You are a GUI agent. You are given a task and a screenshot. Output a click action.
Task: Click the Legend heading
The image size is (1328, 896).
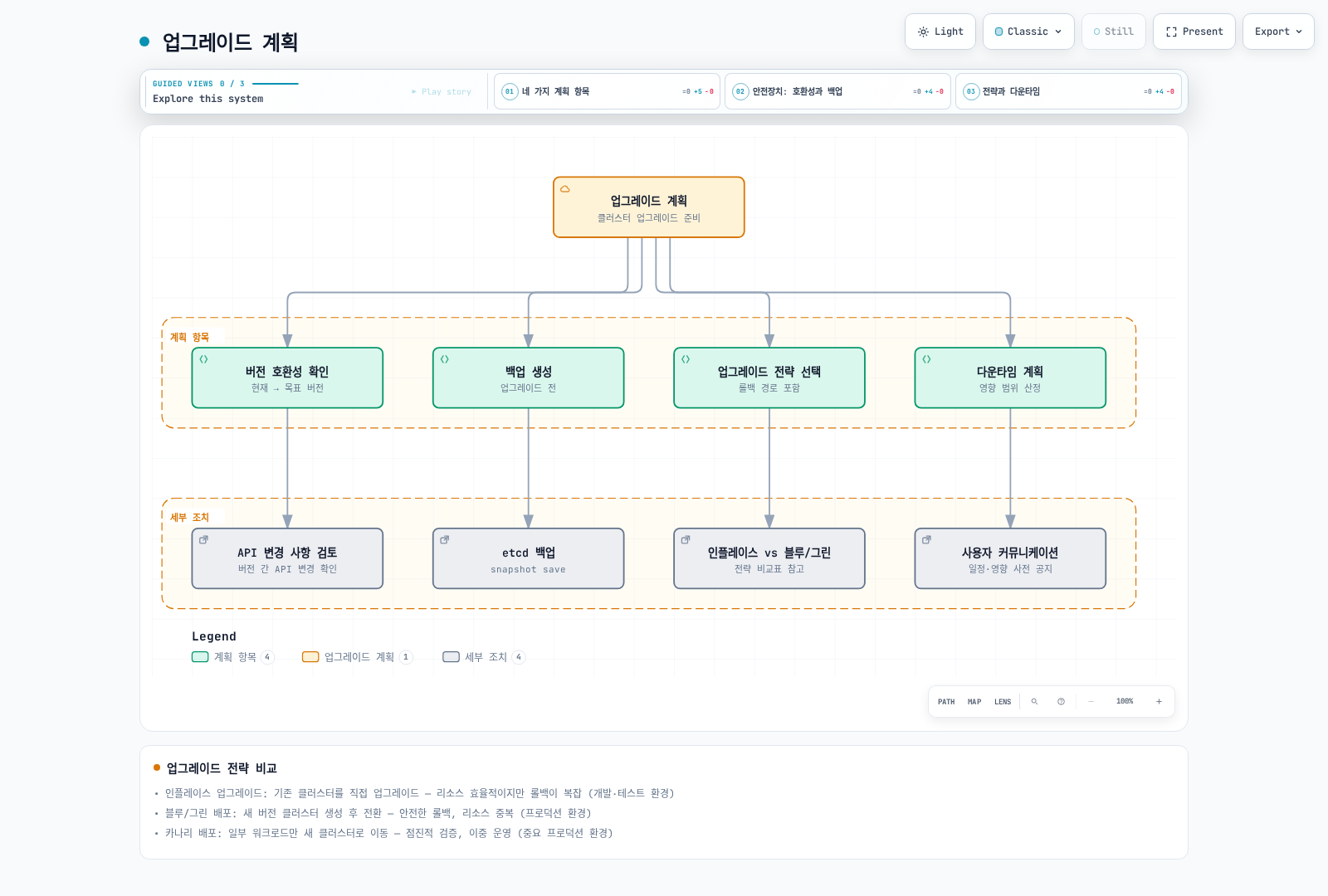(x=214, y=636)
